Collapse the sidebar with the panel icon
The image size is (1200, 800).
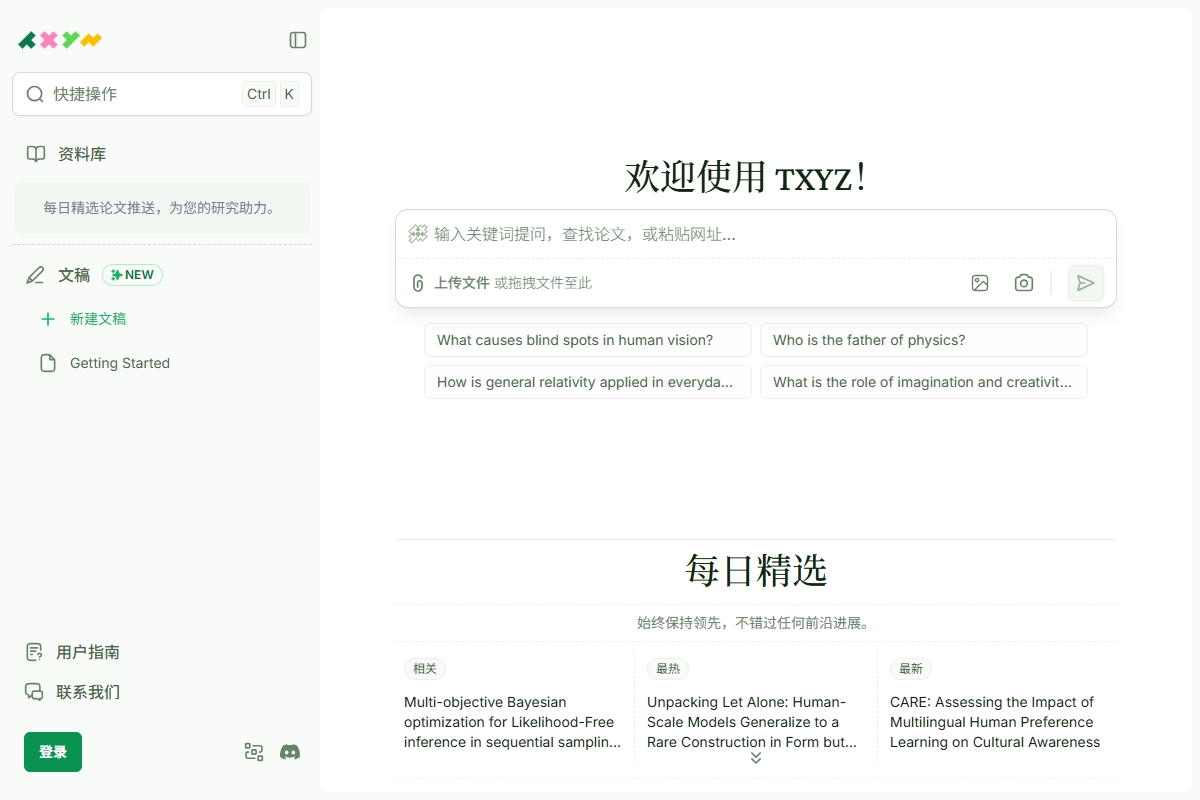coord(297,39)
